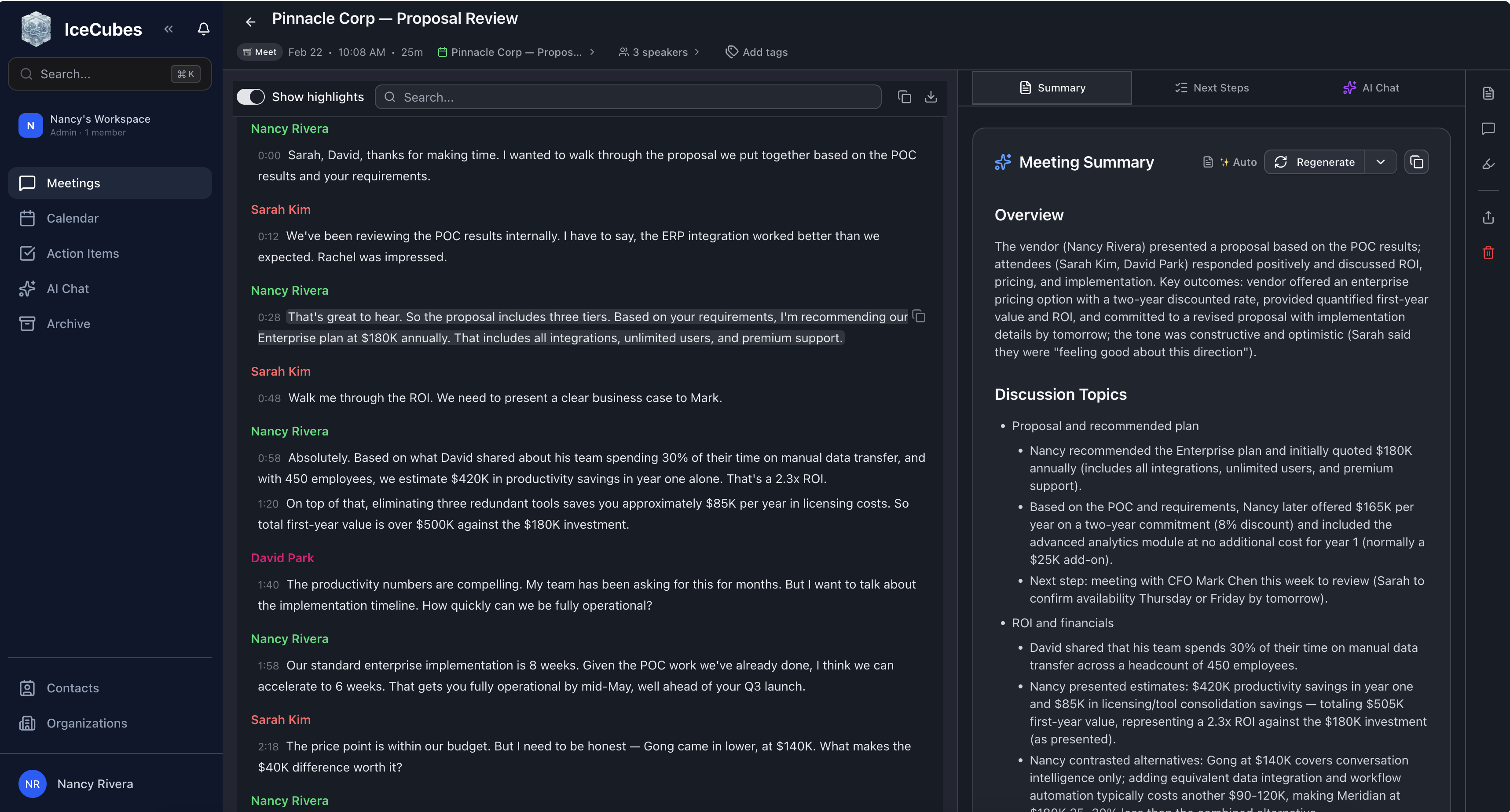The width and height of the screenshot is (1510, 812).
Task: Expand the Pinnacle Corp calendar event link
Action: (516, 52)
